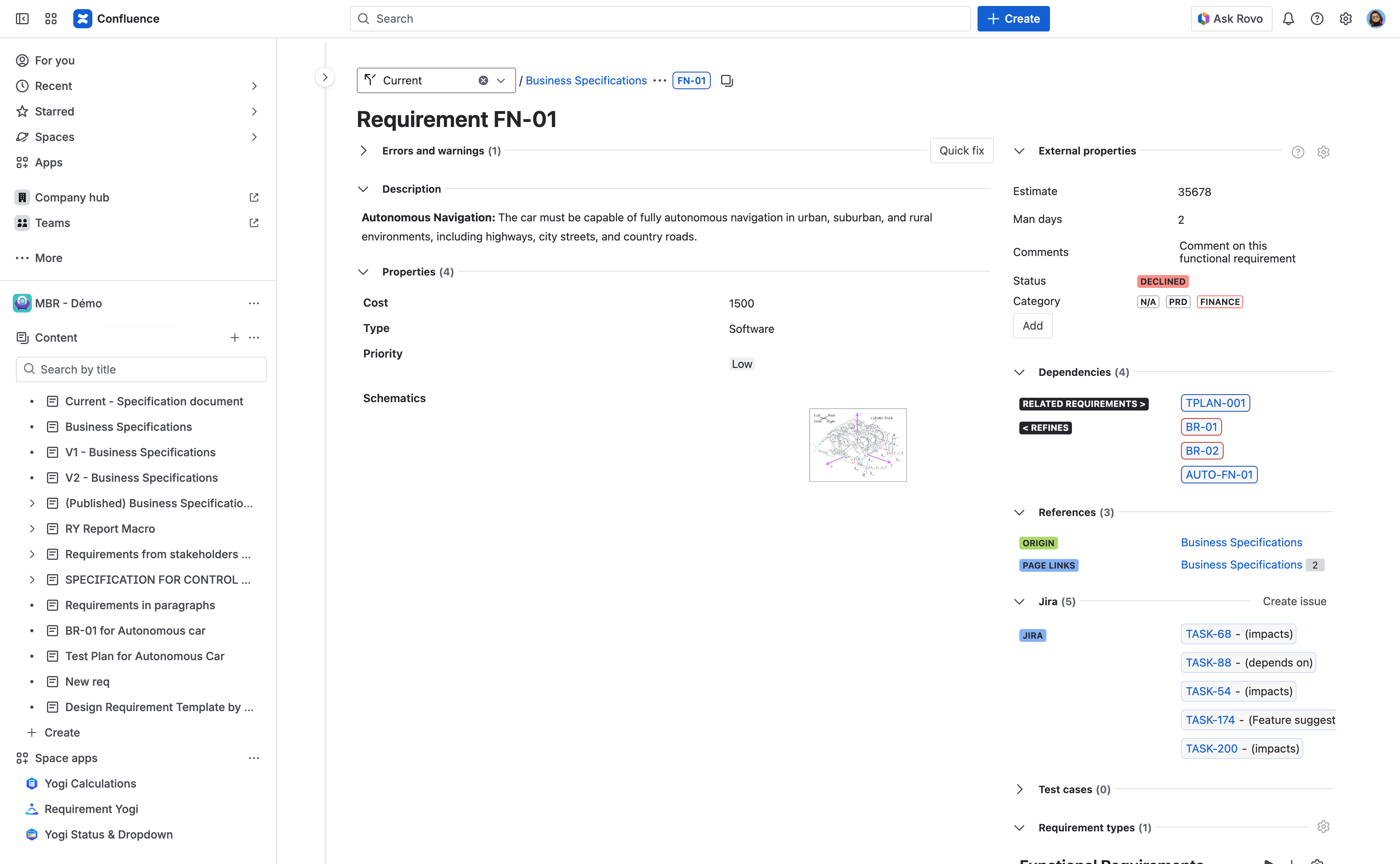Open the app switcher grid icon
This screenshot has width=1400, height=864.
51,19
